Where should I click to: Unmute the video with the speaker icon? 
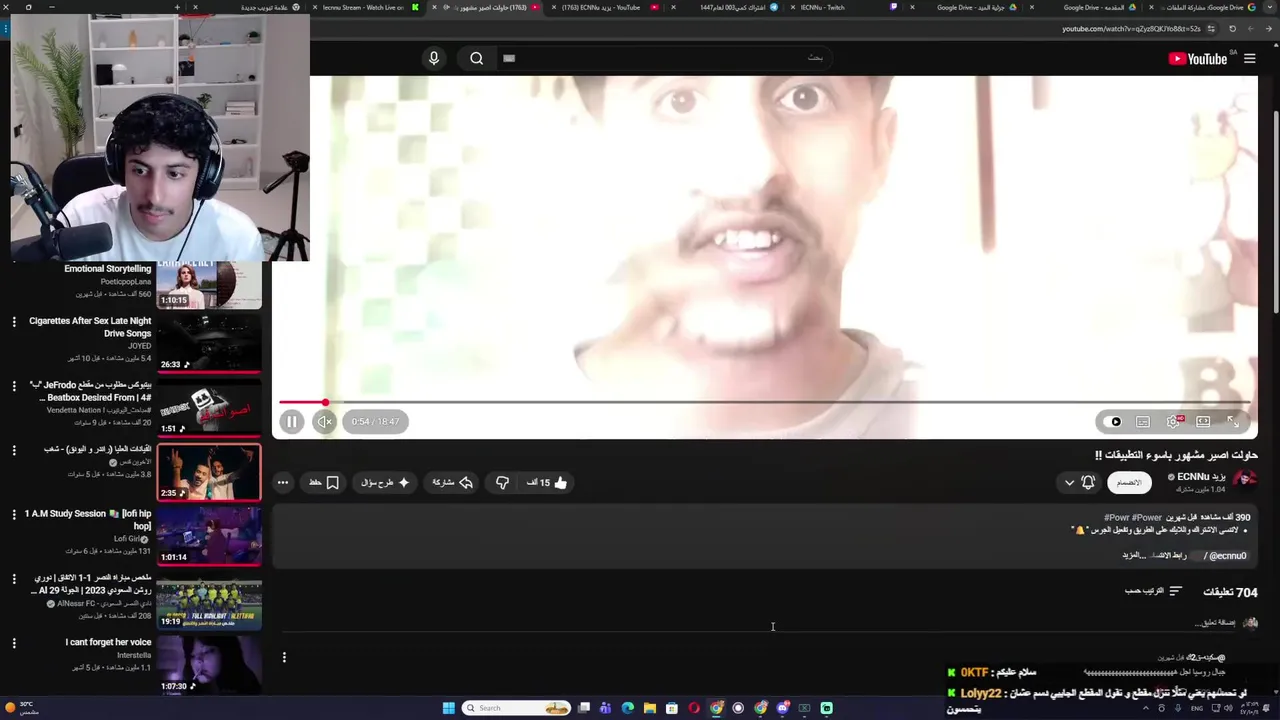click(324, 422)
